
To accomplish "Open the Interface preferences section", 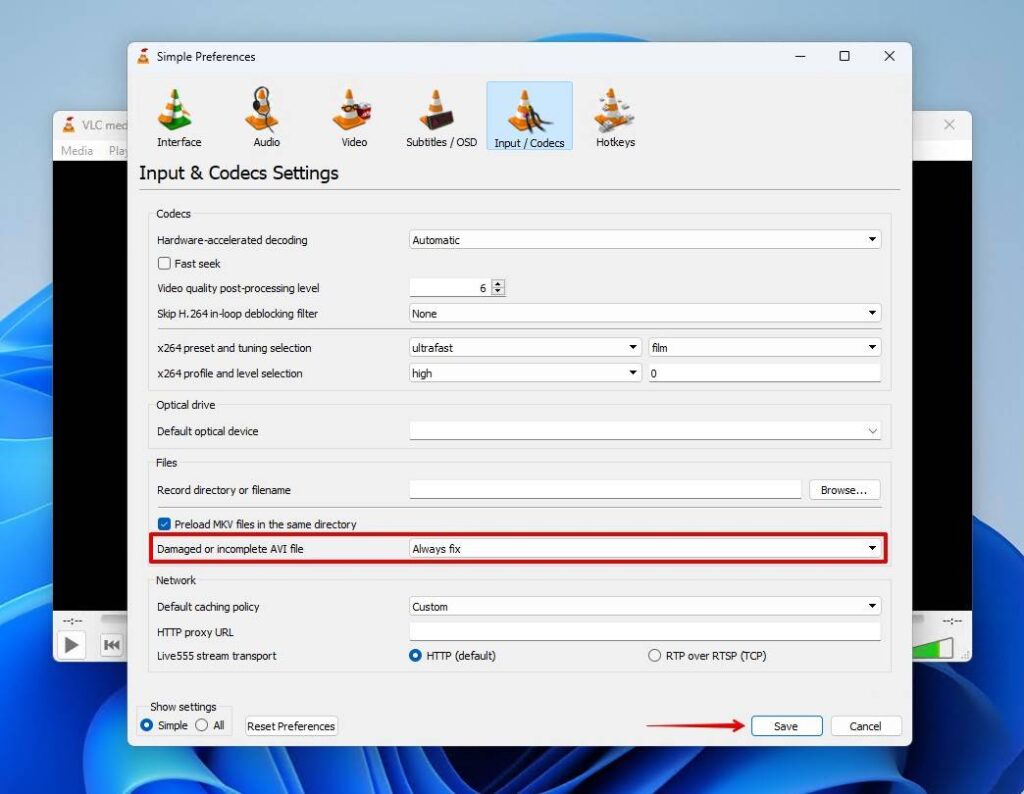I will (178, 114).
